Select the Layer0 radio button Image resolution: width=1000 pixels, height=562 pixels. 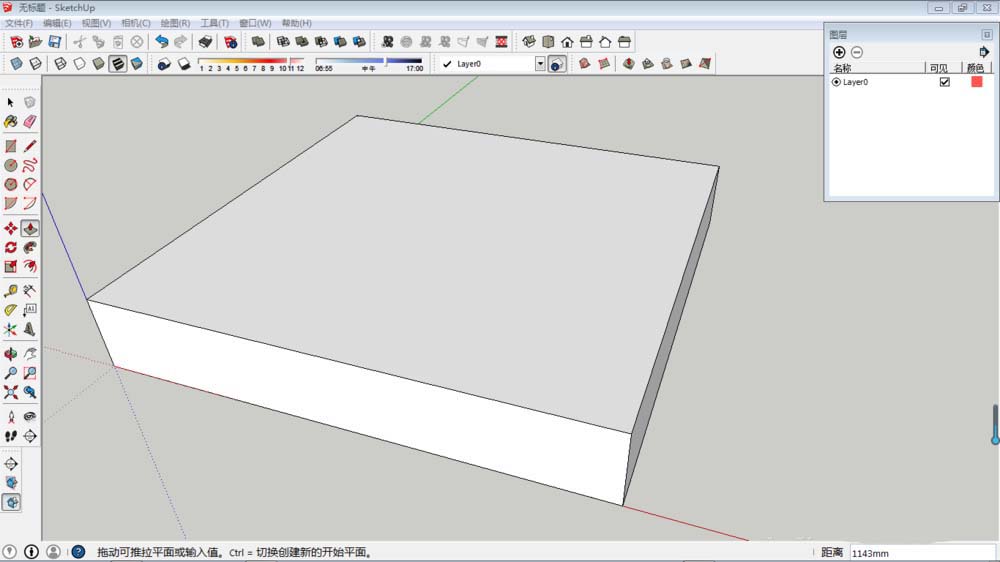pos(836,82)
